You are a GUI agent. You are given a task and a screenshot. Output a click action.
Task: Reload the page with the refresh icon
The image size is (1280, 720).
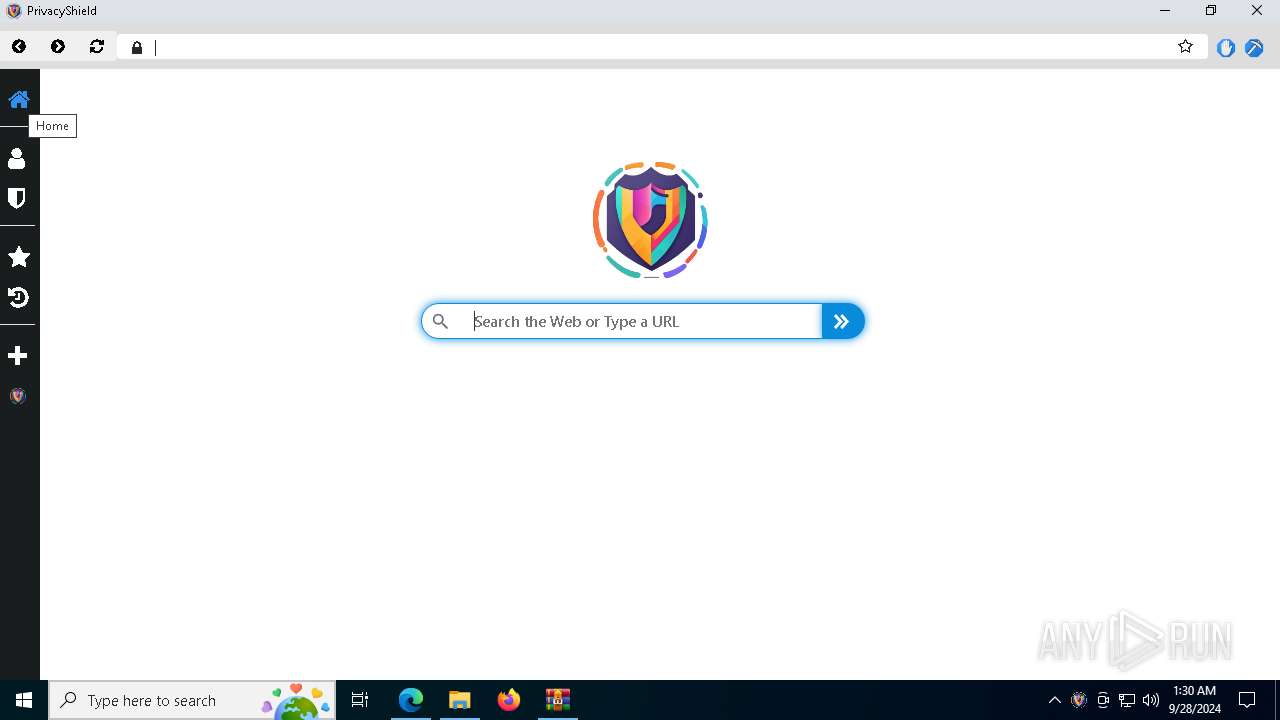[x=97, y=47]
